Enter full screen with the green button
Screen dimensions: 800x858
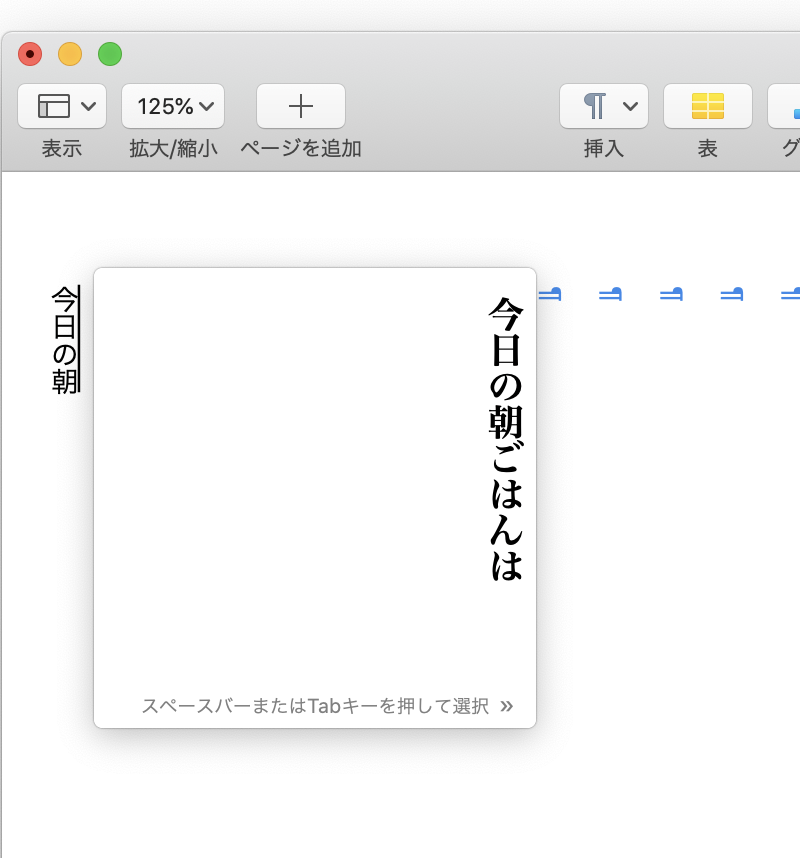[110, 54]
